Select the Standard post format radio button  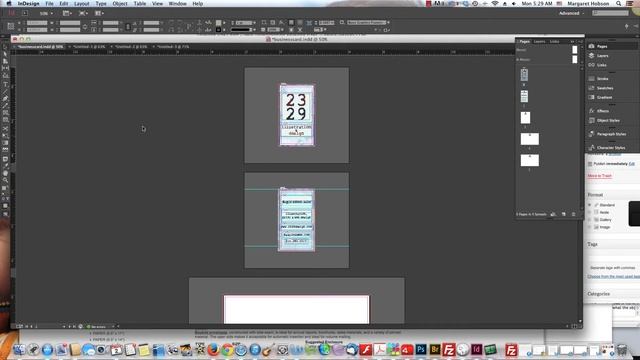pyautogui.click(x=589, y=205)
